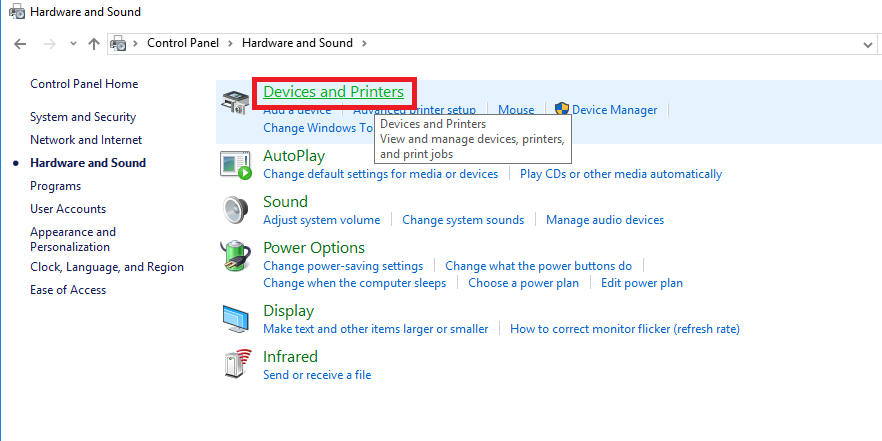Open the Power Options heading
Viewport: 882px width, 441px height.
314,248
